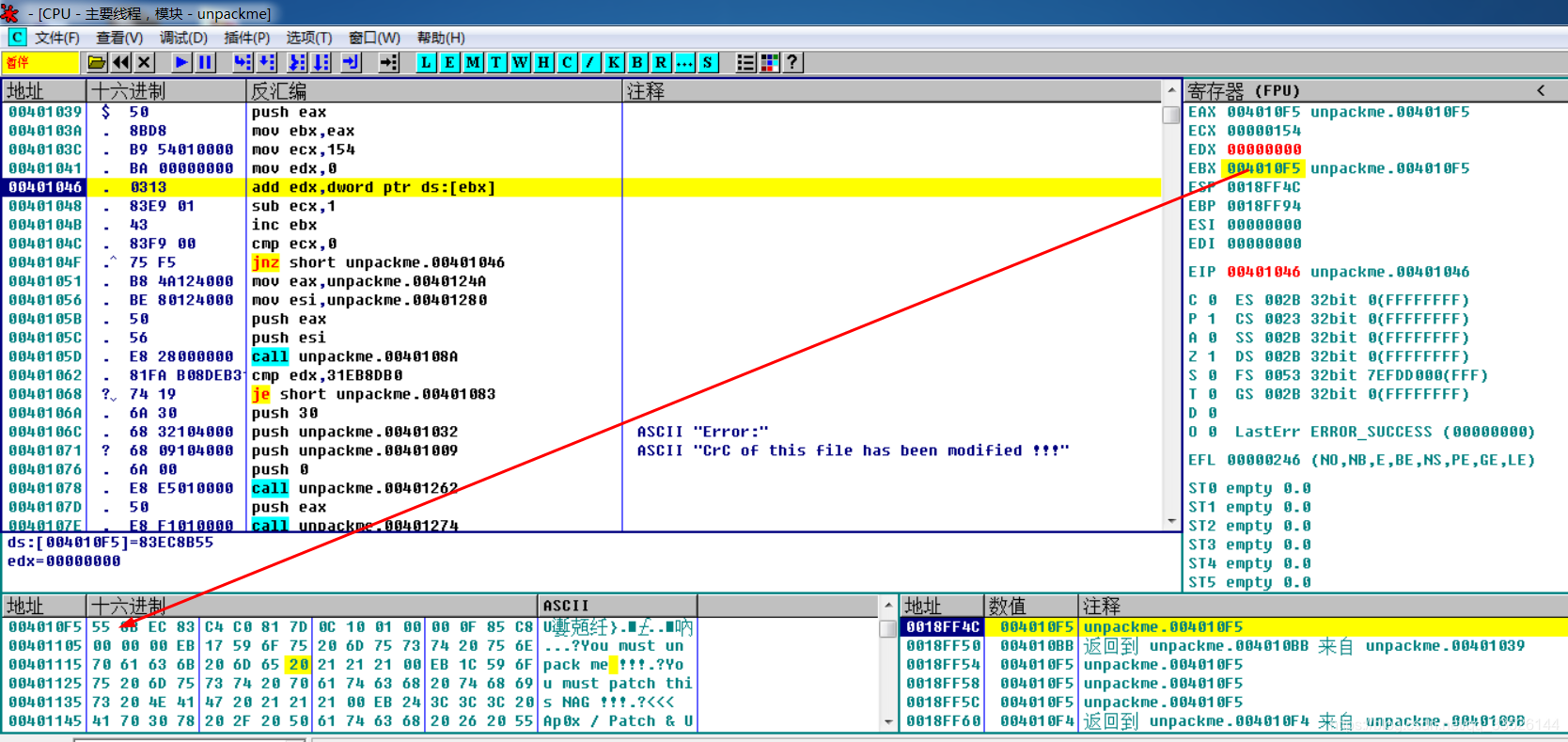
Task: Select the ASCII "Error:" comment line
Action: pos(702,432)
